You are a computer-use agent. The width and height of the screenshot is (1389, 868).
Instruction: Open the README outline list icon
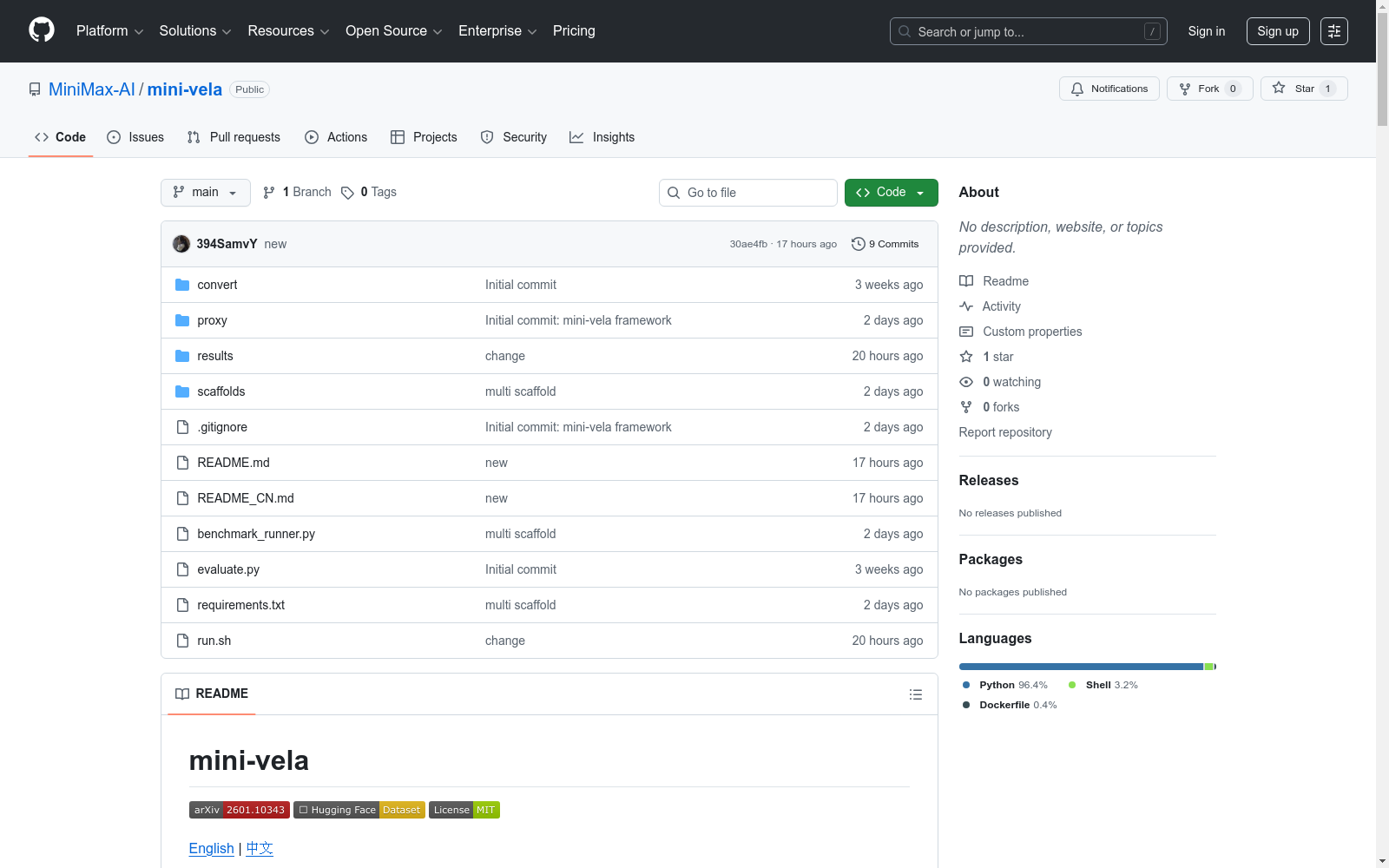915,694
